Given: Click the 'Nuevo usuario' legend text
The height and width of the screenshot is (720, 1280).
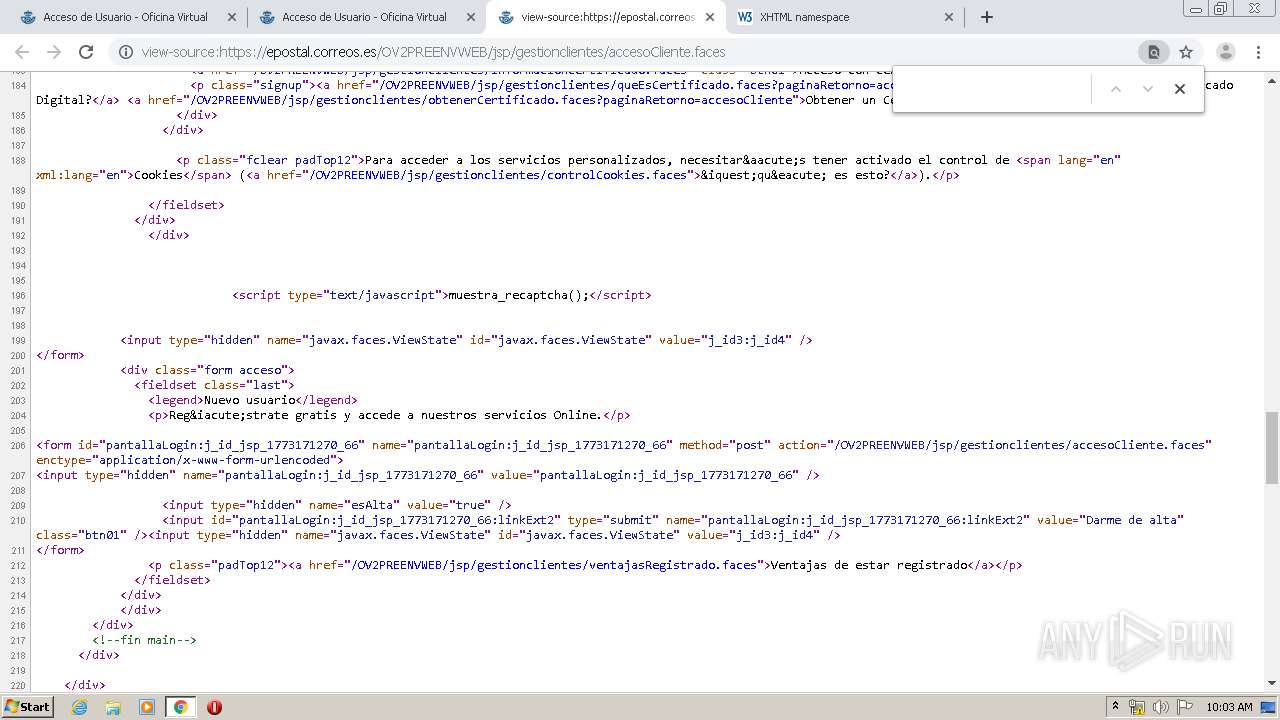Looking at the screenshot, I should pyautogui.click(x=250, y=400).
